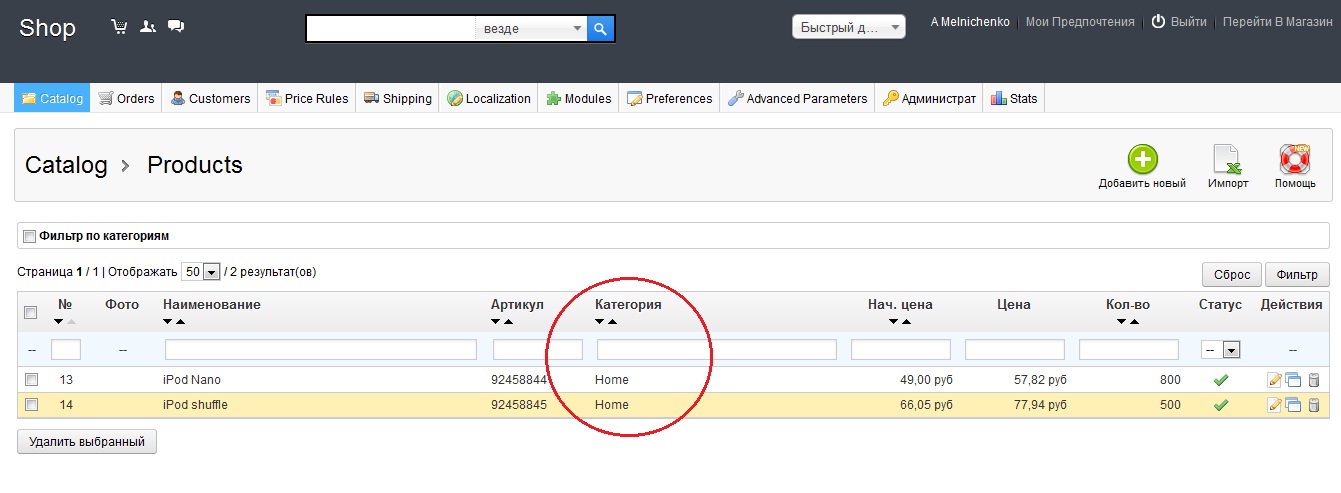Open the shopping cart icon in header

point(119,27)
